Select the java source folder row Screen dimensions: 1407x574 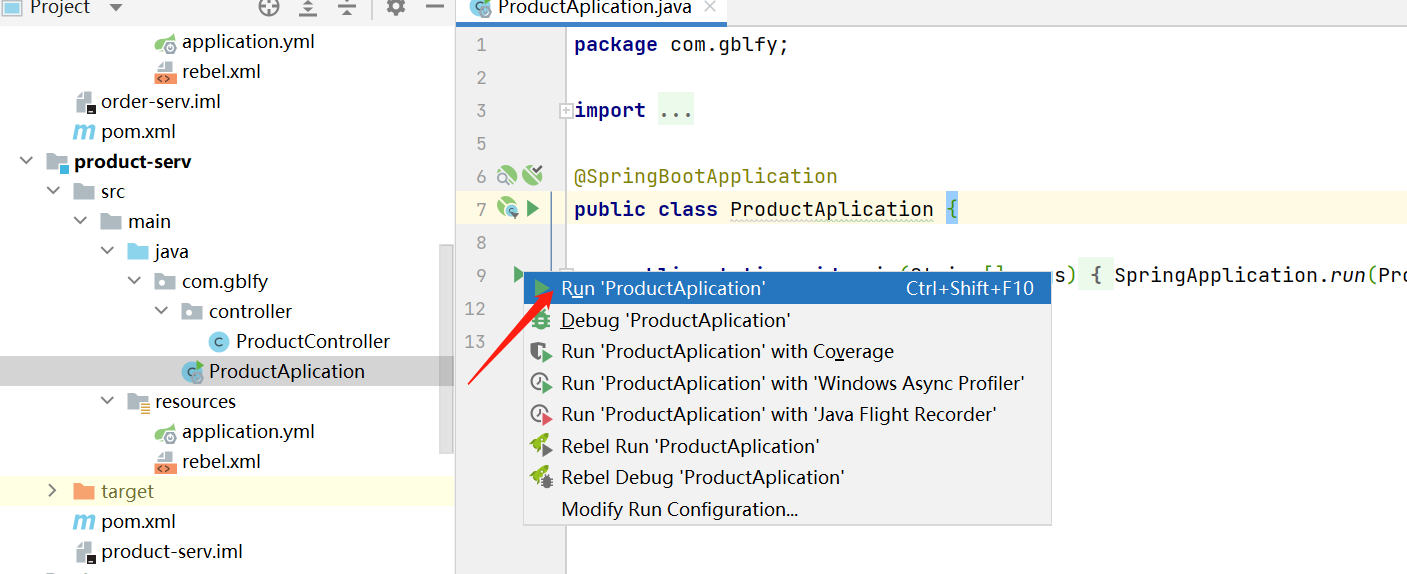click(171, 251)
